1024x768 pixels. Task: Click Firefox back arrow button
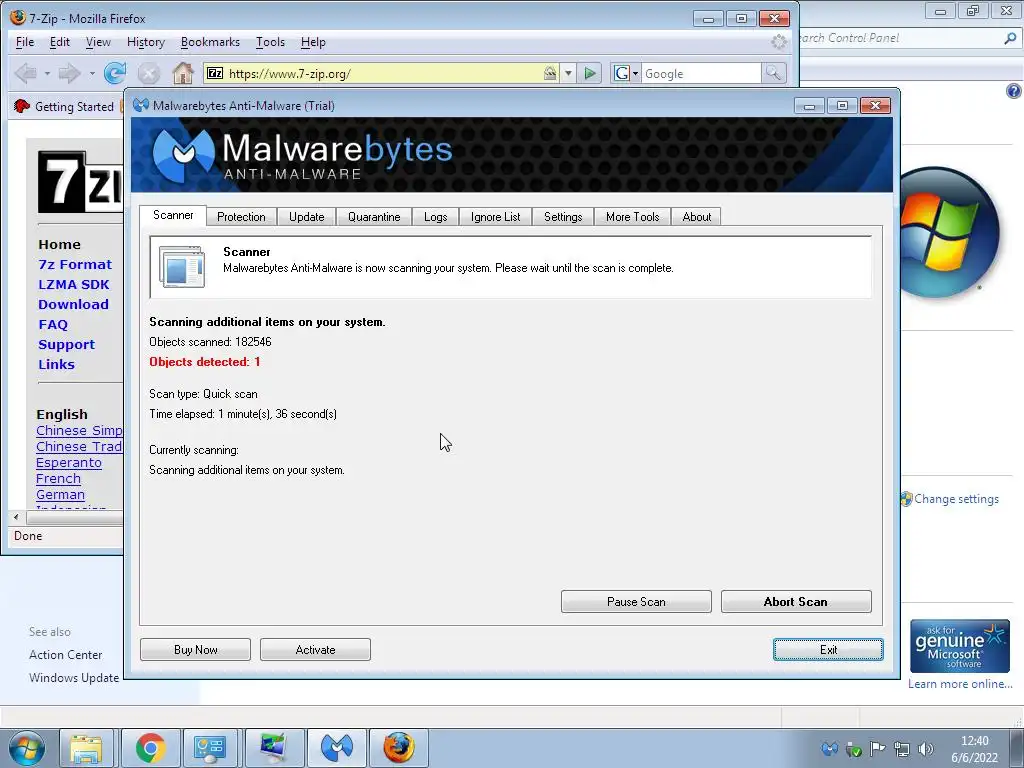coord(25,73)
